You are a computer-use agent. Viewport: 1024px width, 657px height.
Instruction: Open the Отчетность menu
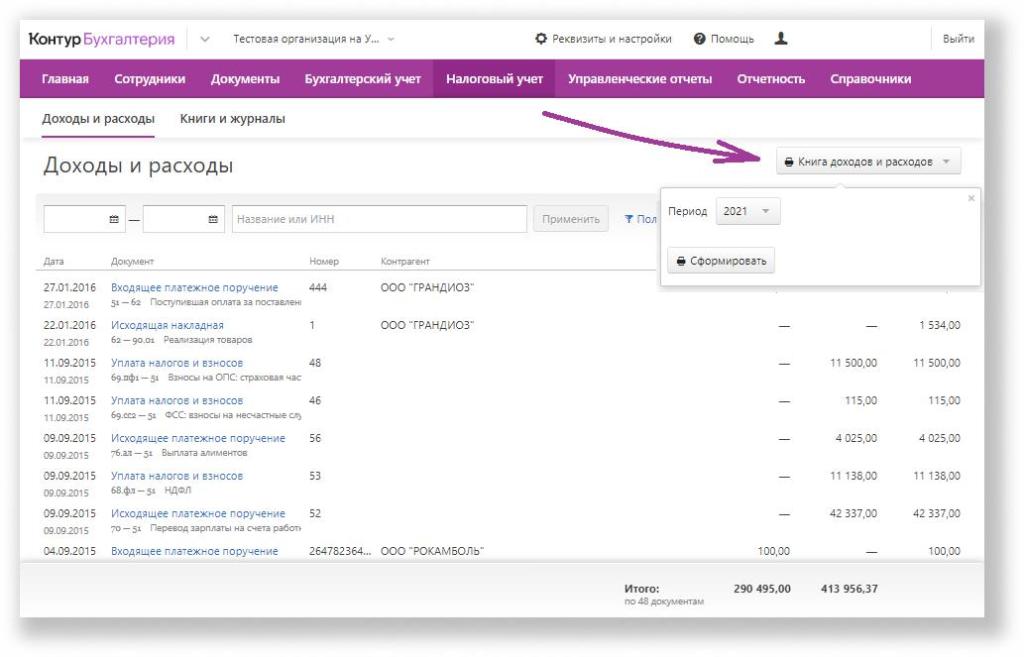tap(770, 79)
